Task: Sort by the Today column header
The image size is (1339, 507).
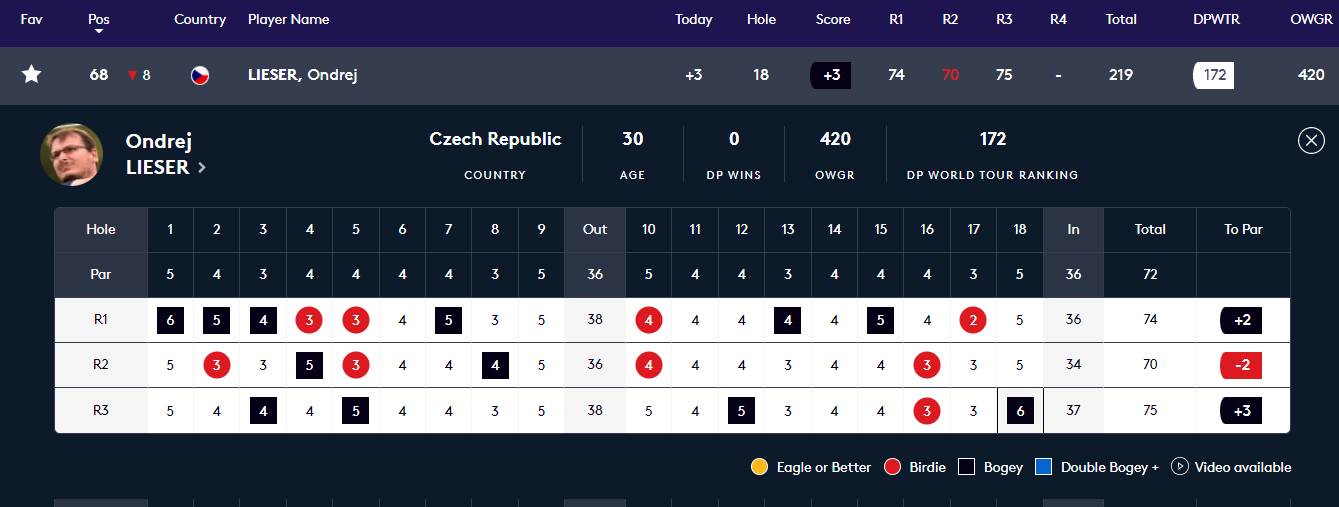Action: (693, 19)
